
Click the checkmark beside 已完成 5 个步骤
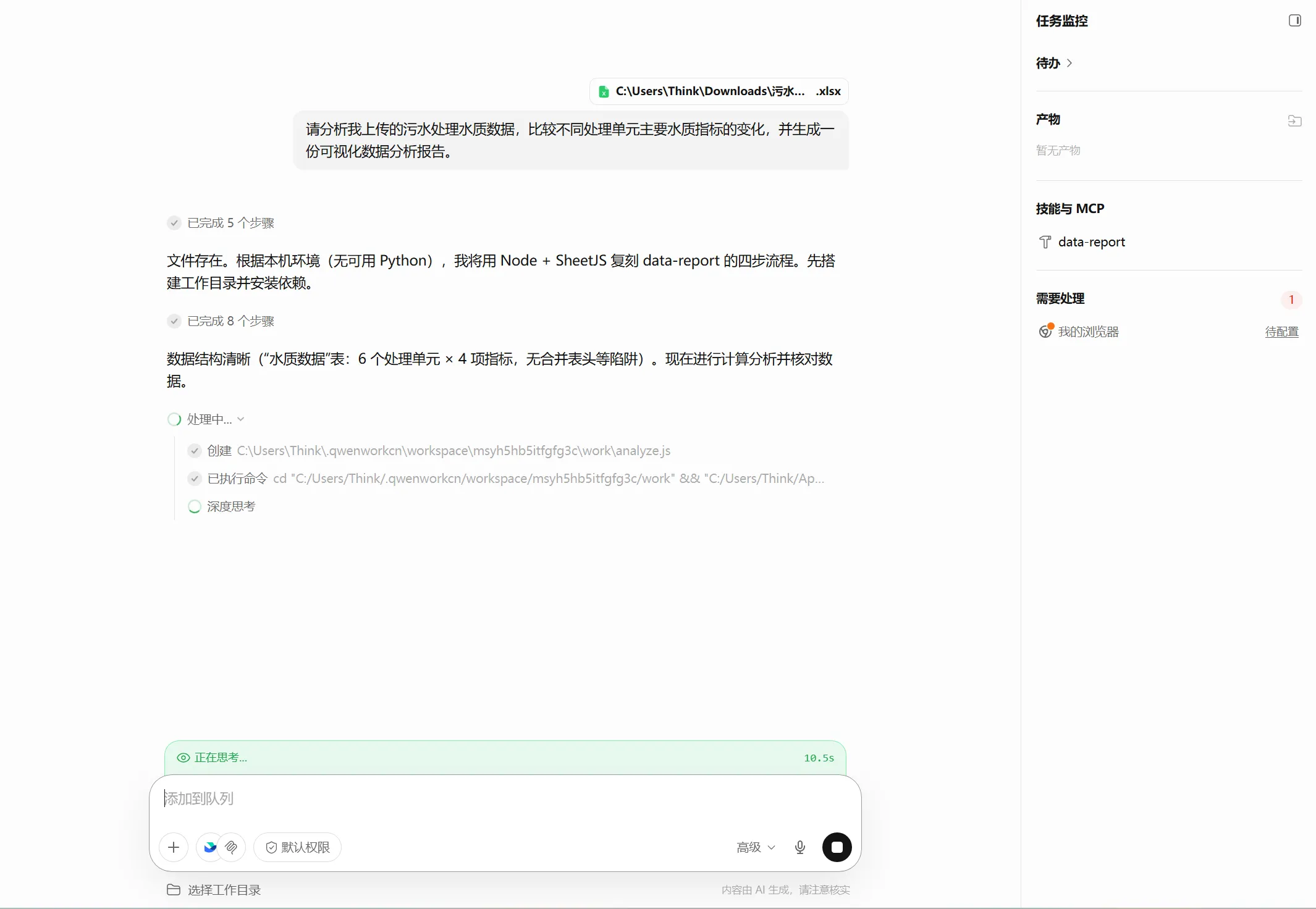coord(174,223)
